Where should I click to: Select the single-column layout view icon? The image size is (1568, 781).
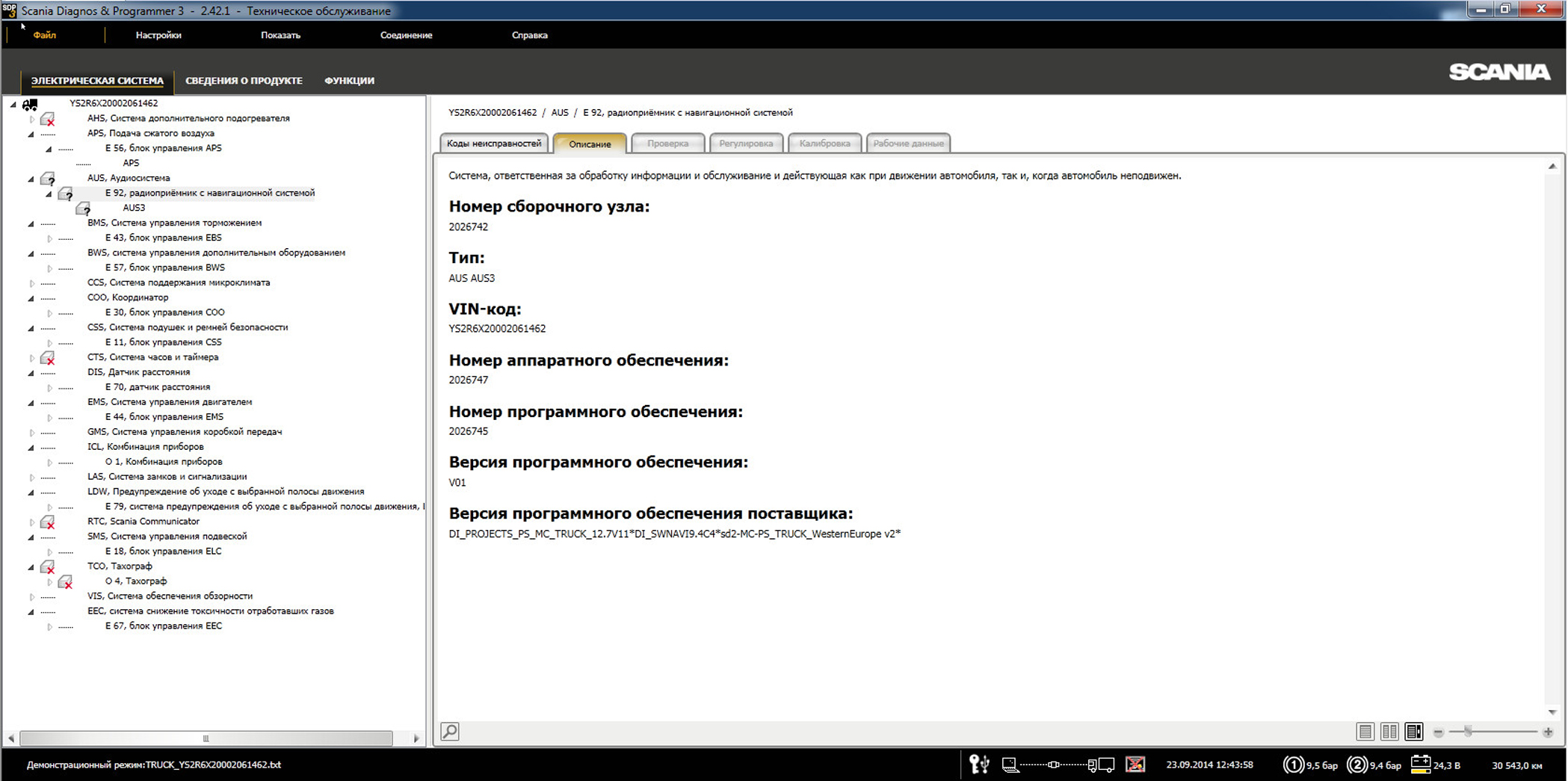[1365, 732]
